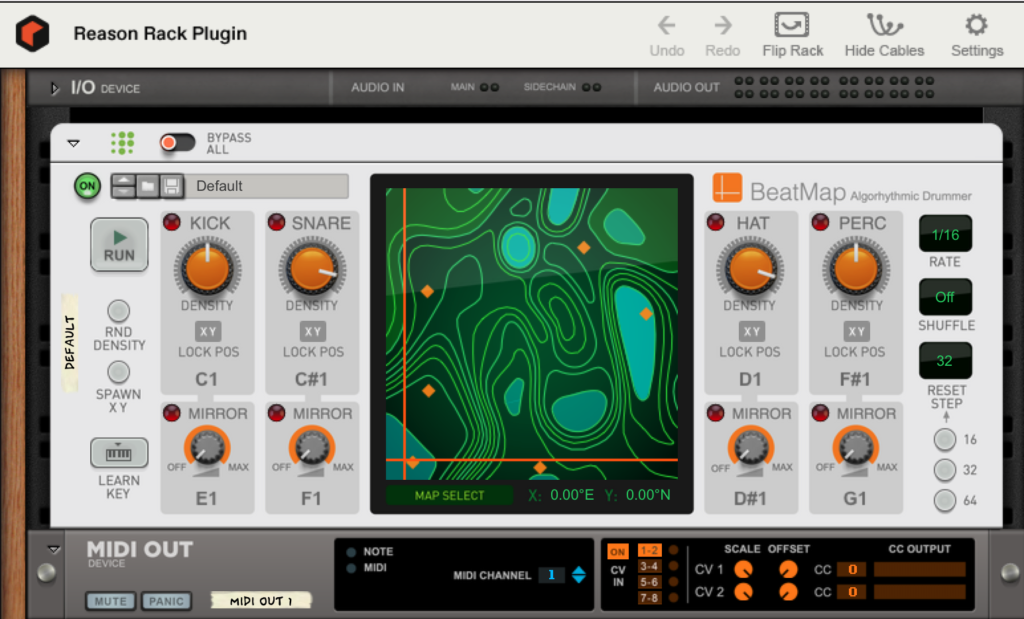This screenshot has width=1024, height=619.
Task: Click the BeatMap orange logo icon
Action: pyautogui.click(x=727, y=187)
